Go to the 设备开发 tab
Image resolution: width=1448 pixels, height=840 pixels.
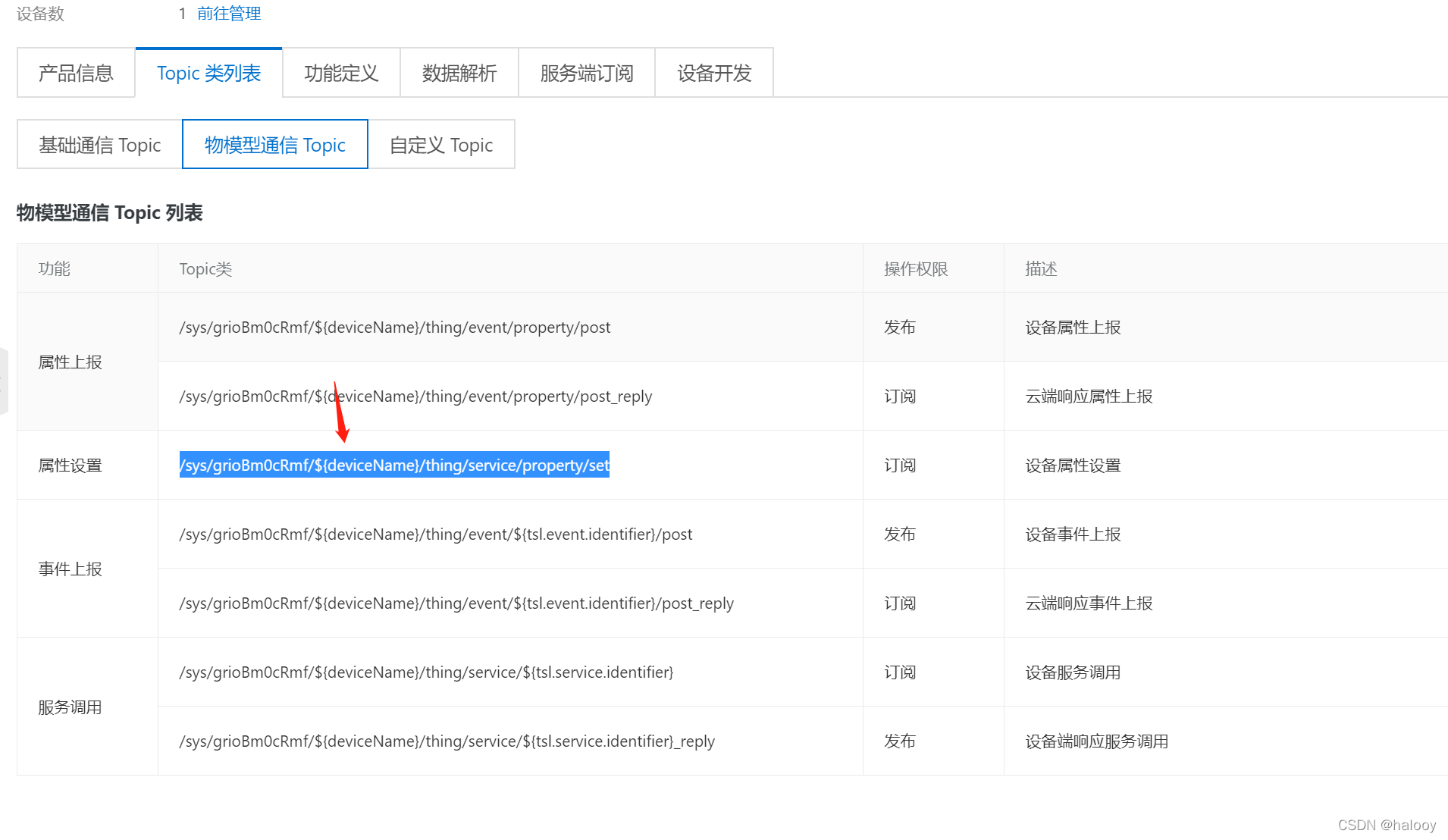(714, 73)
